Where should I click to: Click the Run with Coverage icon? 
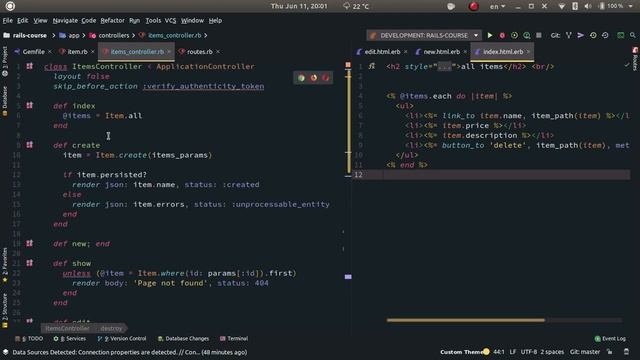tap(514, 36)
